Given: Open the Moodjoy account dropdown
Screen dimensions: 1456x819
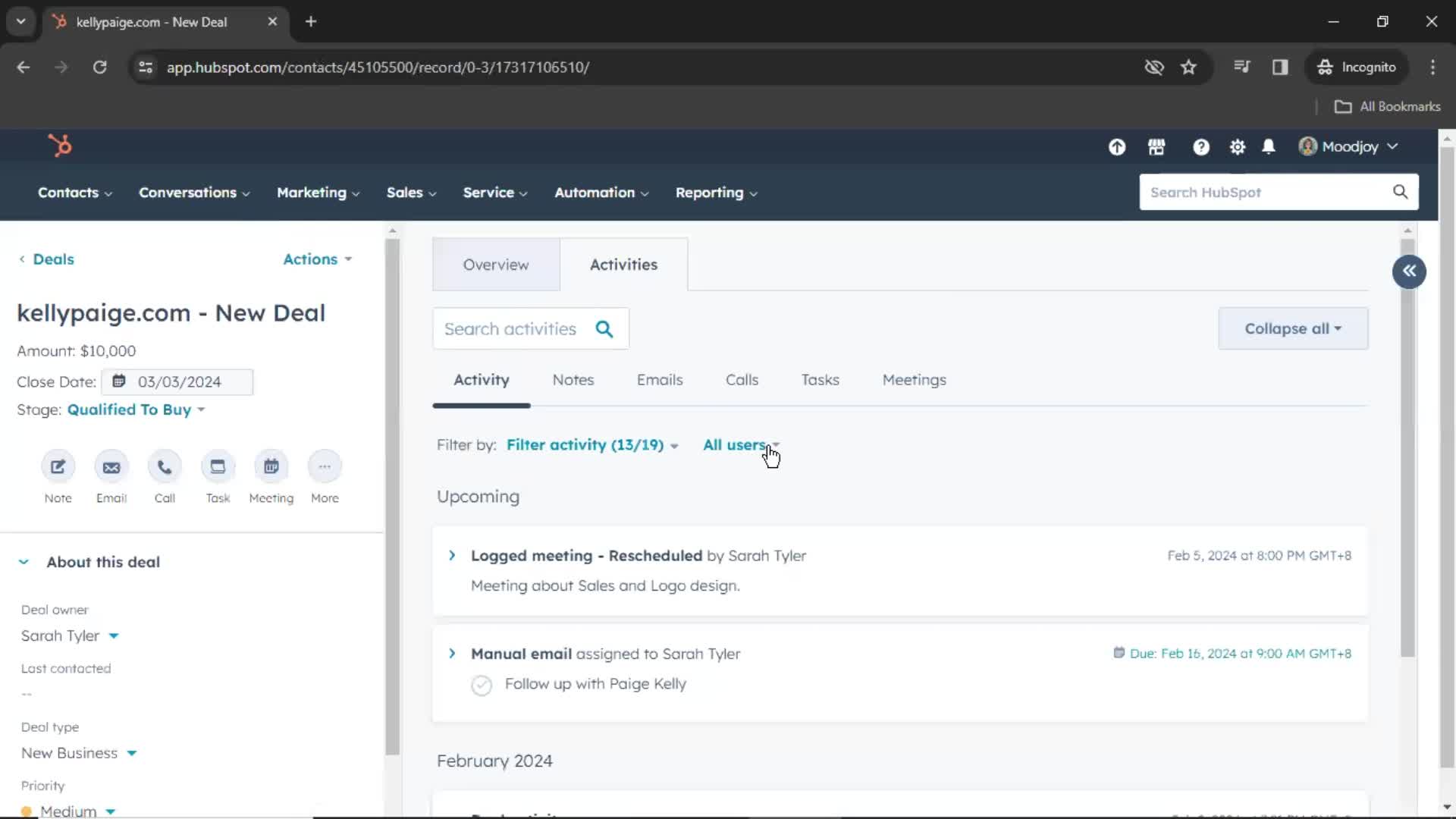Looking at the screenshot, I should click(1348, 146).
